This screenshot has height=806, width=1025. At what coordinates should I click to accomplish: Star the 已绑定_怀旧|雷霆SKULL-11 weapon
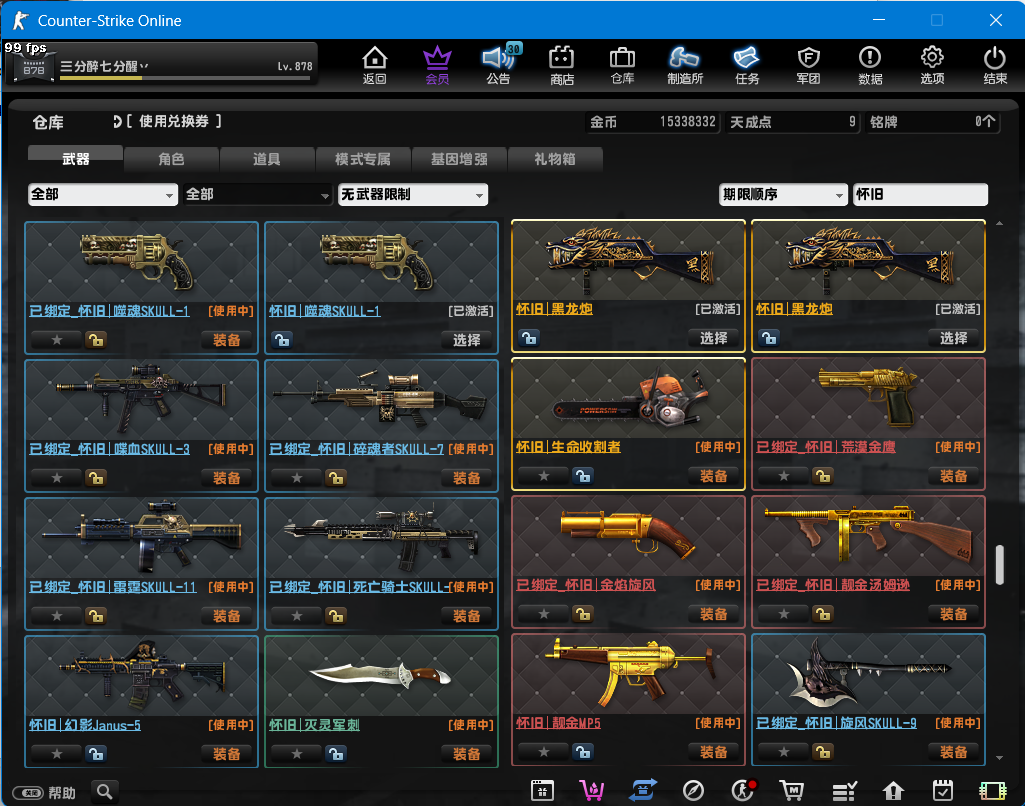point(57,616)
